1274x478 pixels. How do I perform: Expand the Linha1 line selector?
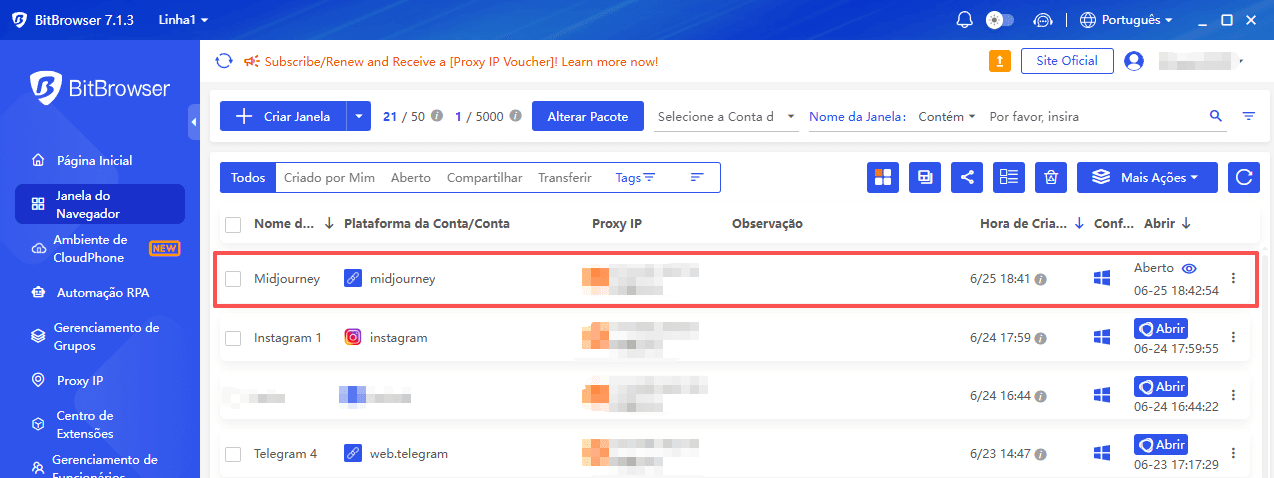183,20
